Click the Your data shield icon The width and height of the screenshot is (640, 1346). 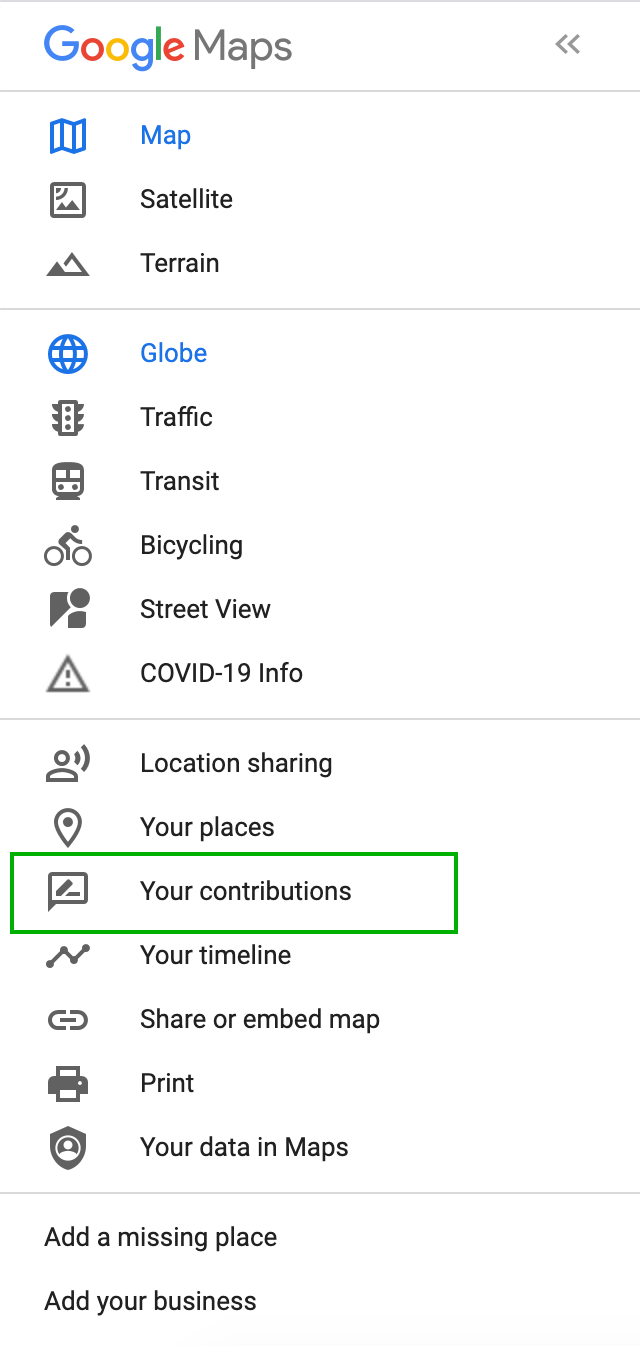pos(68,1148)
